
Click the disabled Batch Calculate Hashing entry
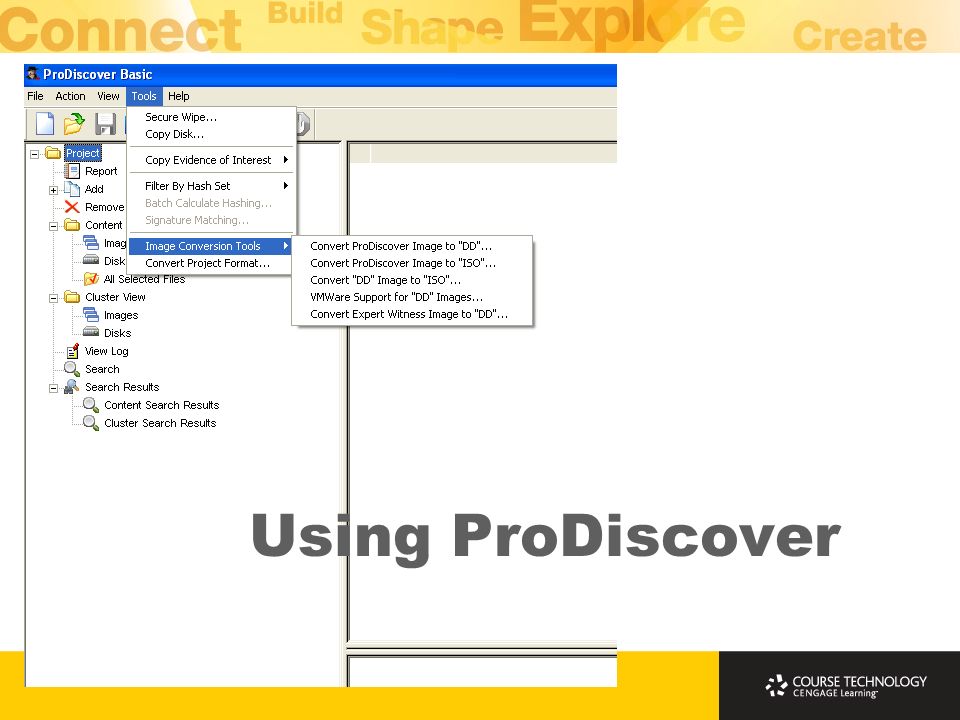211,203
